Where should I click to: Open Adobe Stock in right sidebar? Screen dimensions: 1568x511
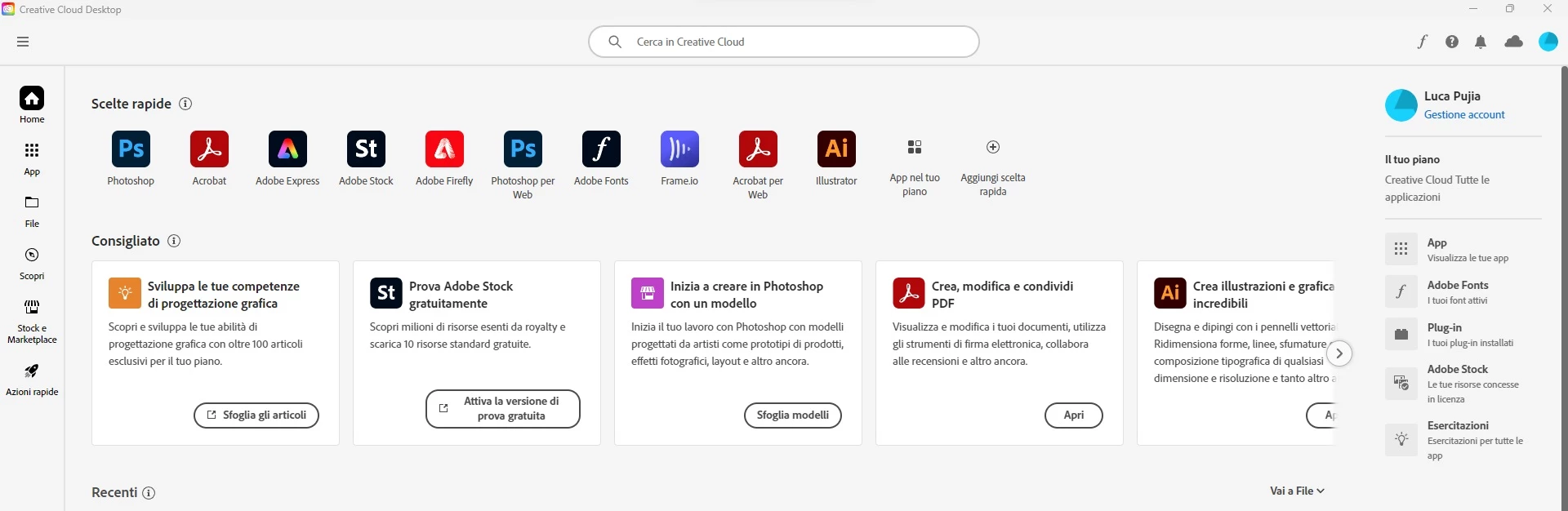click(x=1462, y=384)
